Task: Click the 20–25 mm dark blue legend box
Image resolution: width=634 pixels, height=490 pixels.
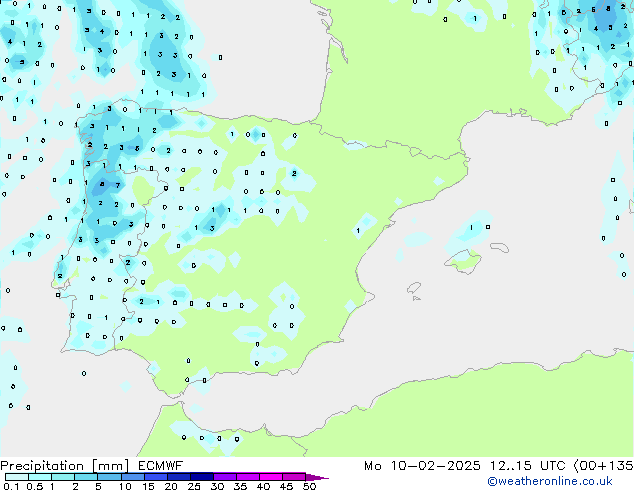Action: pos(178,477)
